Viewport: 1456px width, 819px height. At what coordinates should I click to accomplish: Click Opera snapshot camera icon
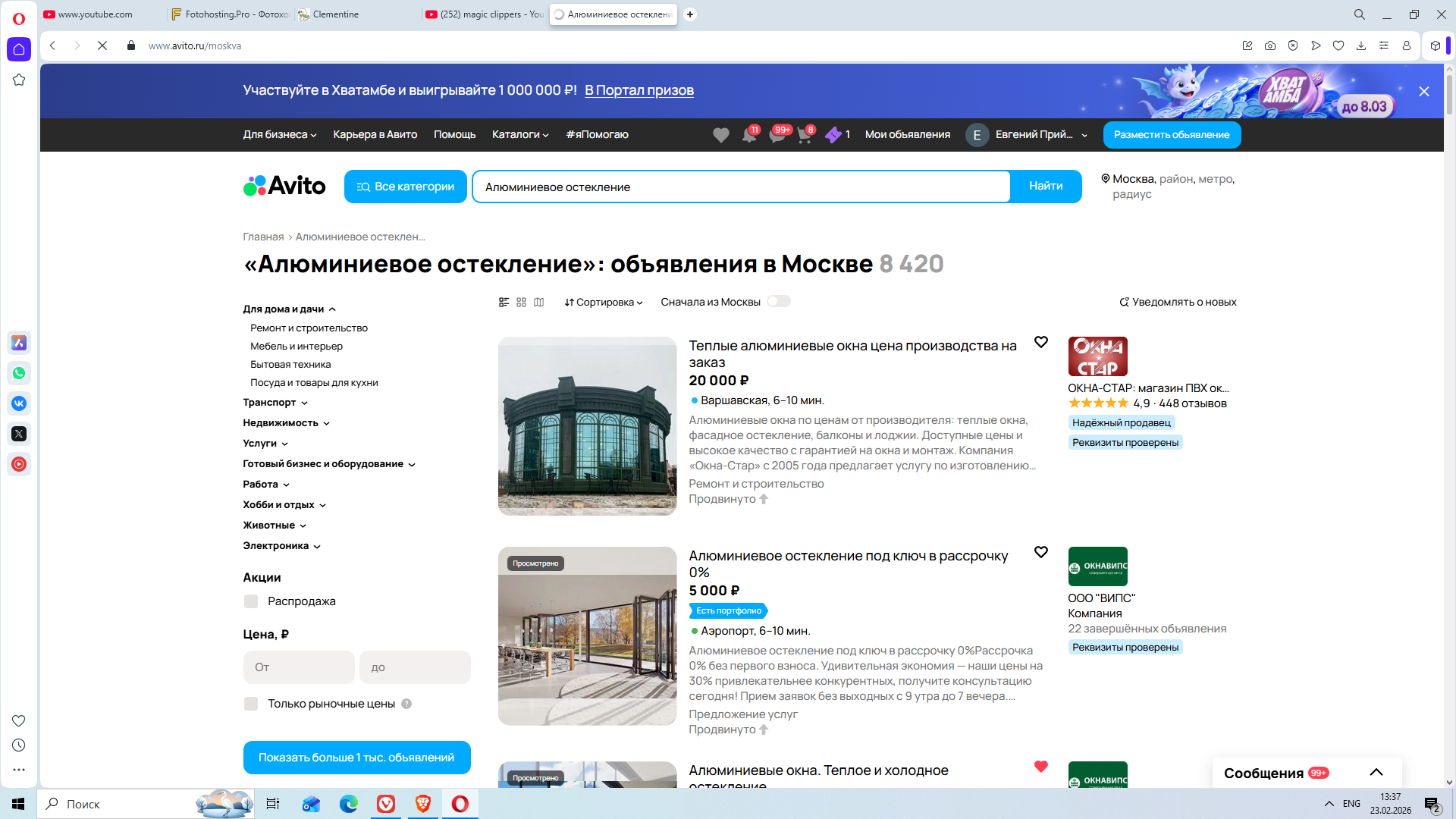click(1269, 45)
